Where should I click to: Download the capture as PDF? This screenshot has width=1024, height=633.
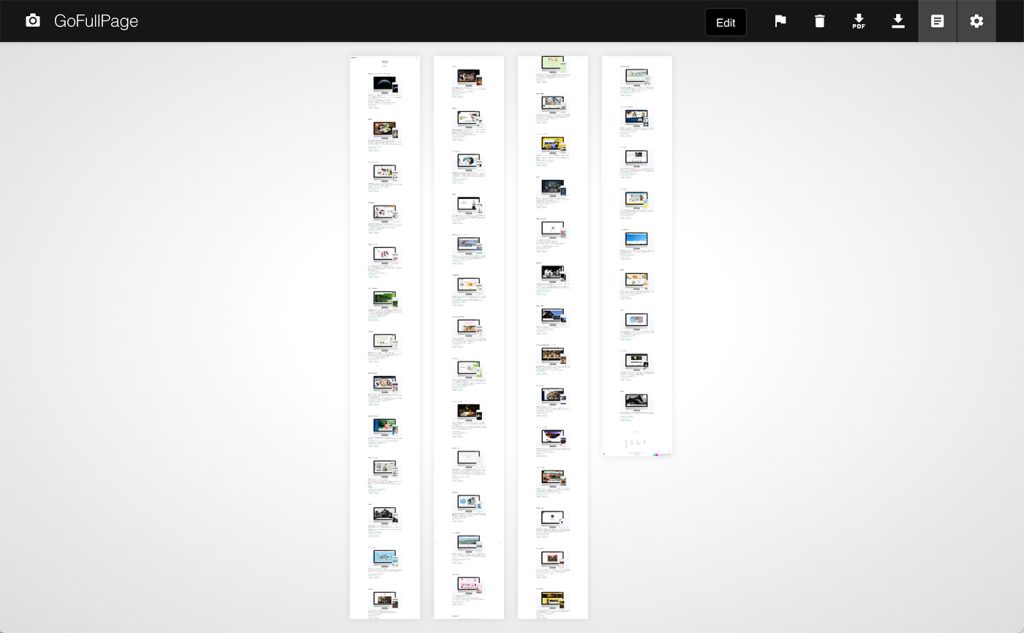859,21
